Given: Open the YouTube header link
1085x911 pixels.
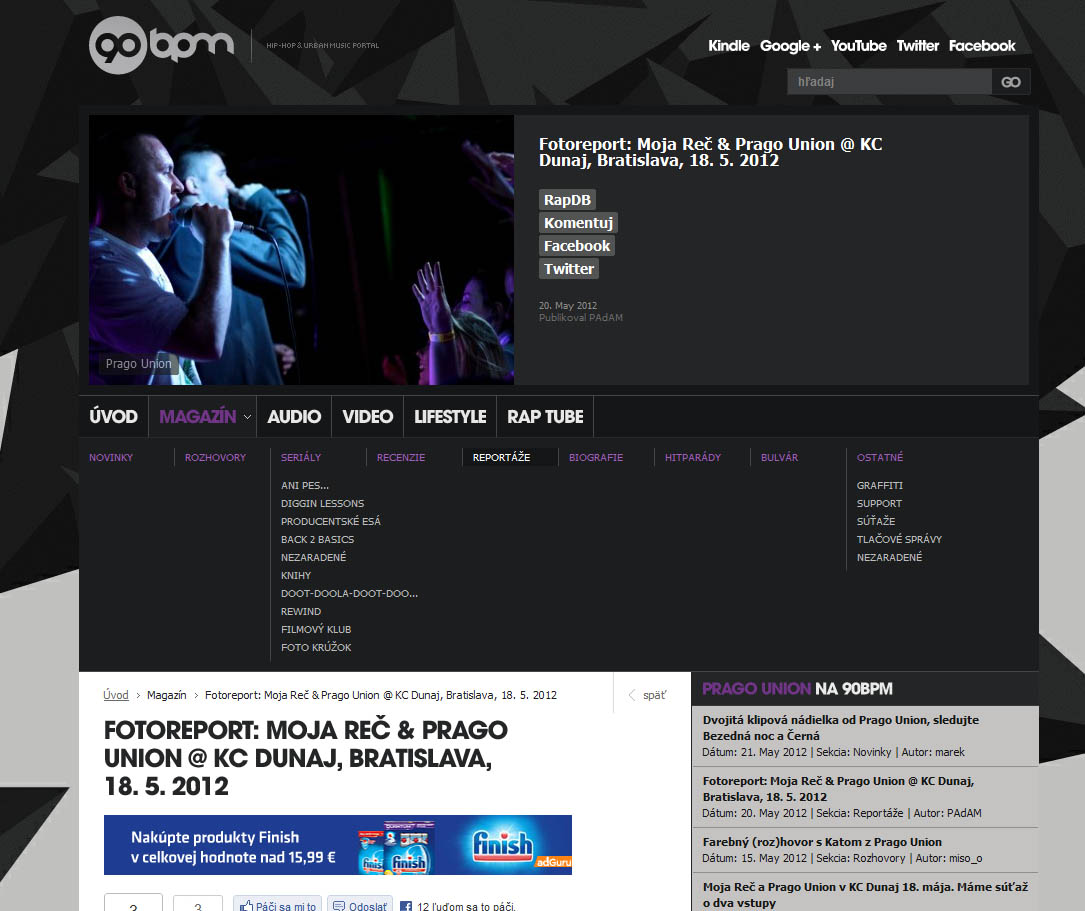Looking at the screenshot, I should 858,46.
